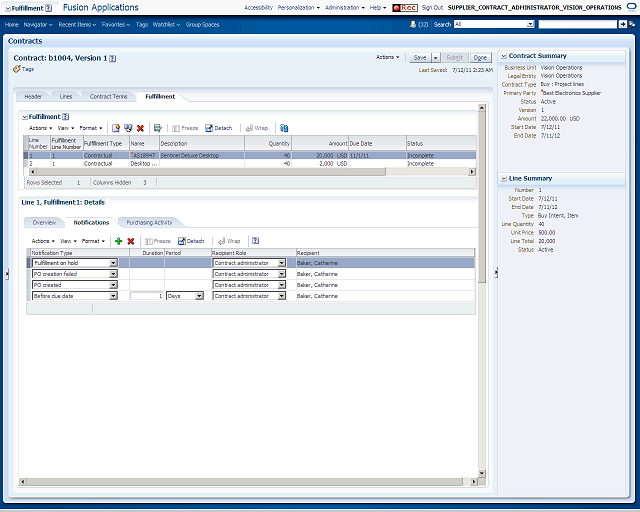Click the Done button
Screen dimensions: 640x512
point(480,58)
